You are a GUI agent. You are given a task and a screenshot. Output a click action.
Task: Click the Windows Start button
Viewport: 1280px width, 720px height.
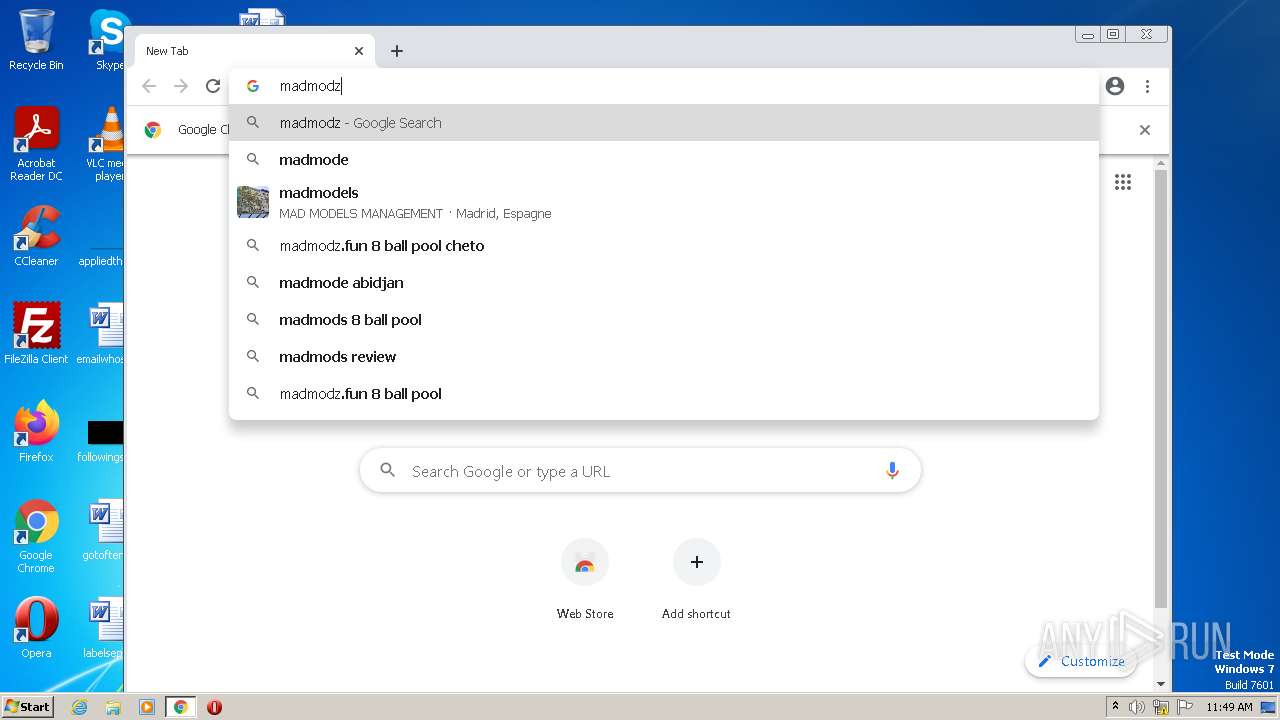point(28,706)
